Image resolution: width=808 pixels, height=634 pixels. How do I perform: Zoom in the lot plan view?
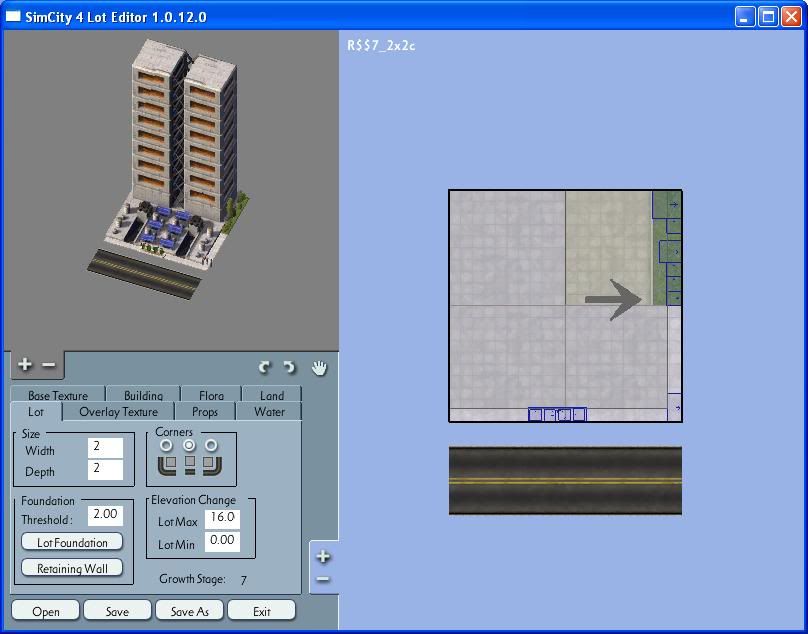323,557
